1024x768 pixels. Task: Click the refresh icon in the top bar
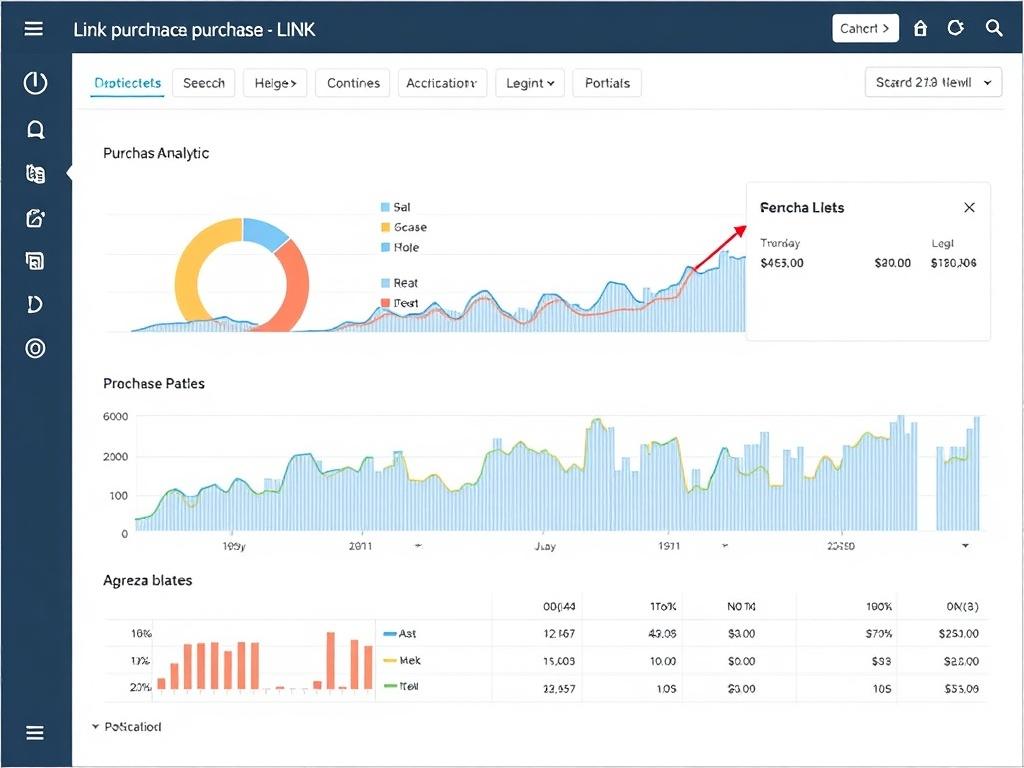[956, 29]
